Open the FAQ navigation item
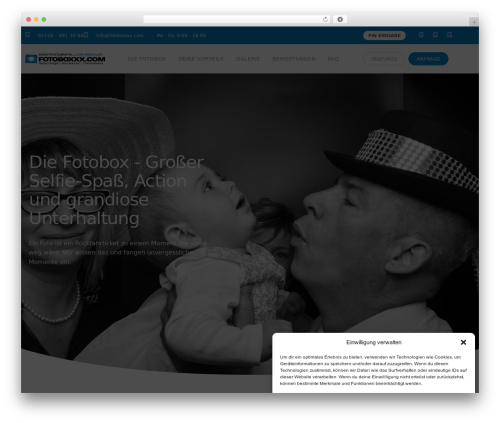Viewport: 500px width, 423px height. coord(333,59)
